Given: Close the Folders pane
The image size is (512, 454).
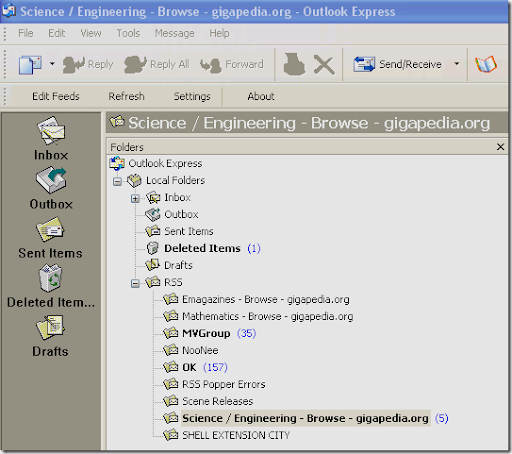Looking at the screenshot, I should point(500,147).
